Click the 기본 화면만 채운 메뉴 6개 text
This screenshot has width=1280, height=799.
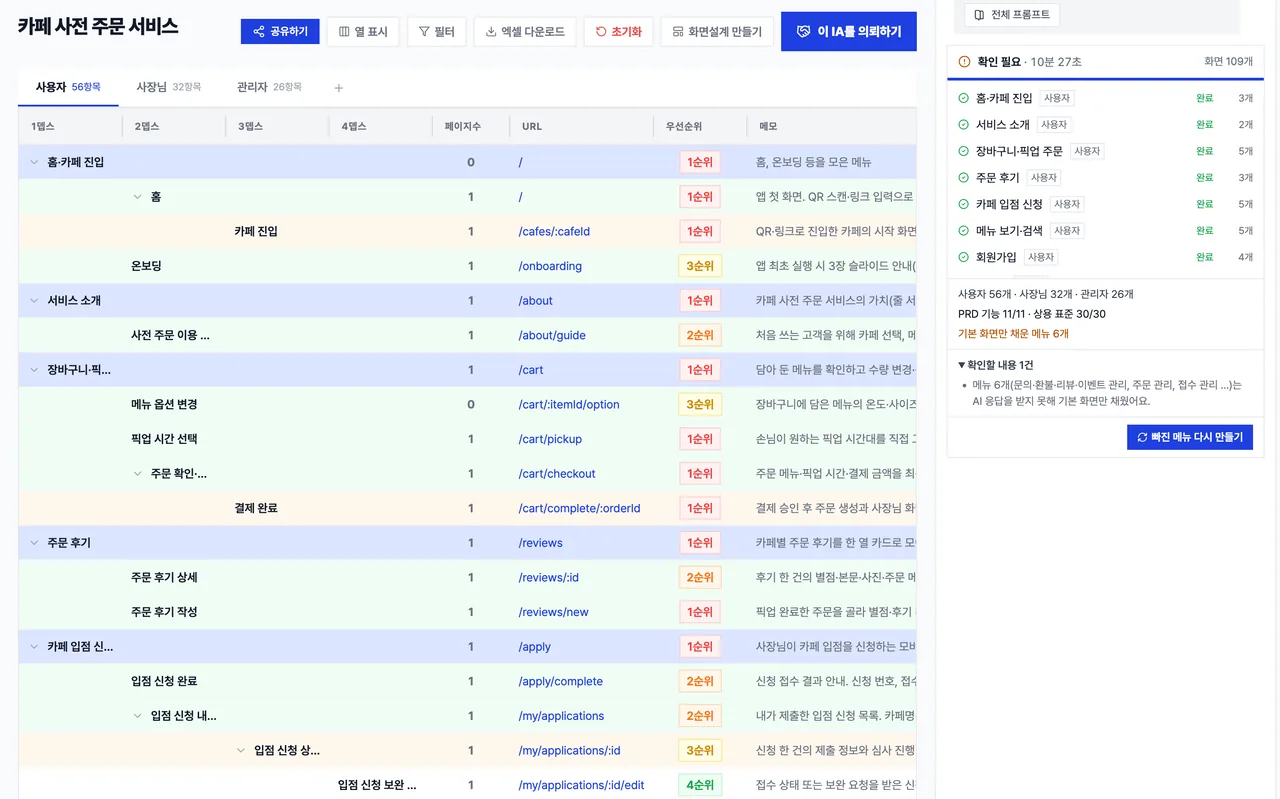click(x=1013, y=334)
